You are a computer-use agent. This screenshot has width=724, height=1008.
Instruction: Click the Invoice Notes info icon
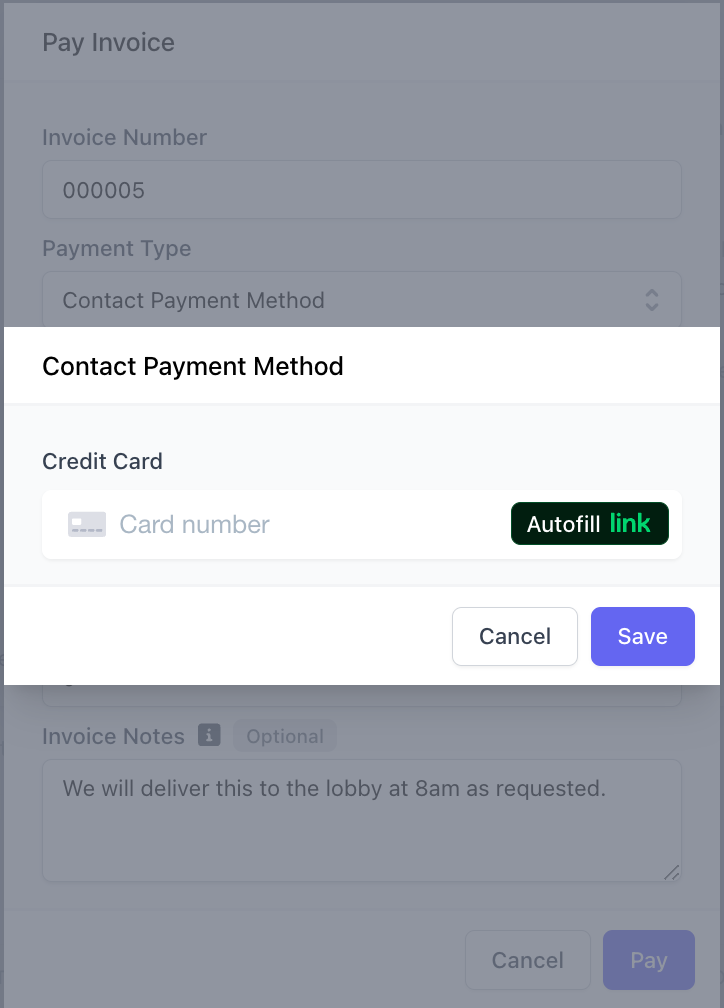[209, 735]
